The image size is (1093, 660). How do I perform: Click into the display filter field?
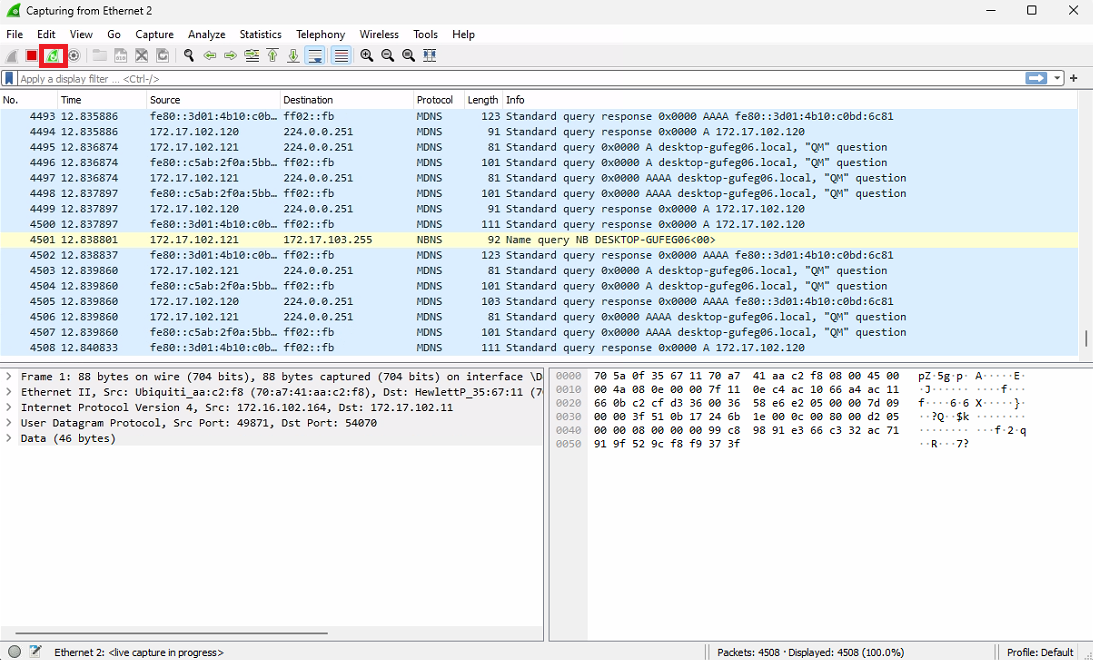(500, 78)
